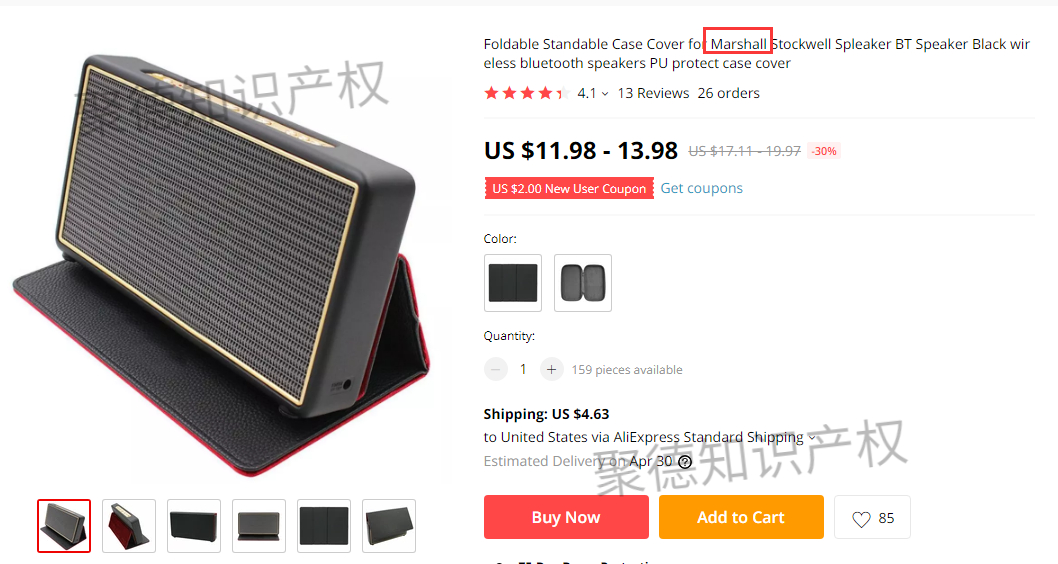This screenshot has height=564, width=1058.
Task: Expand the 4.1 rating breakdown chevron
Action: (605, 94)
